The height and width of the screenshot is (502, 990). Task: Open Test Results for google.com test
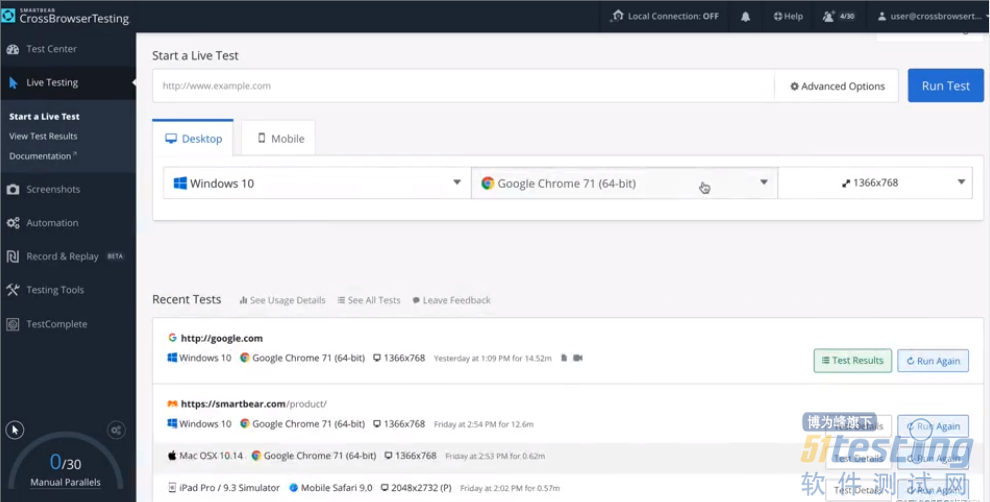[x=852, y=361]
